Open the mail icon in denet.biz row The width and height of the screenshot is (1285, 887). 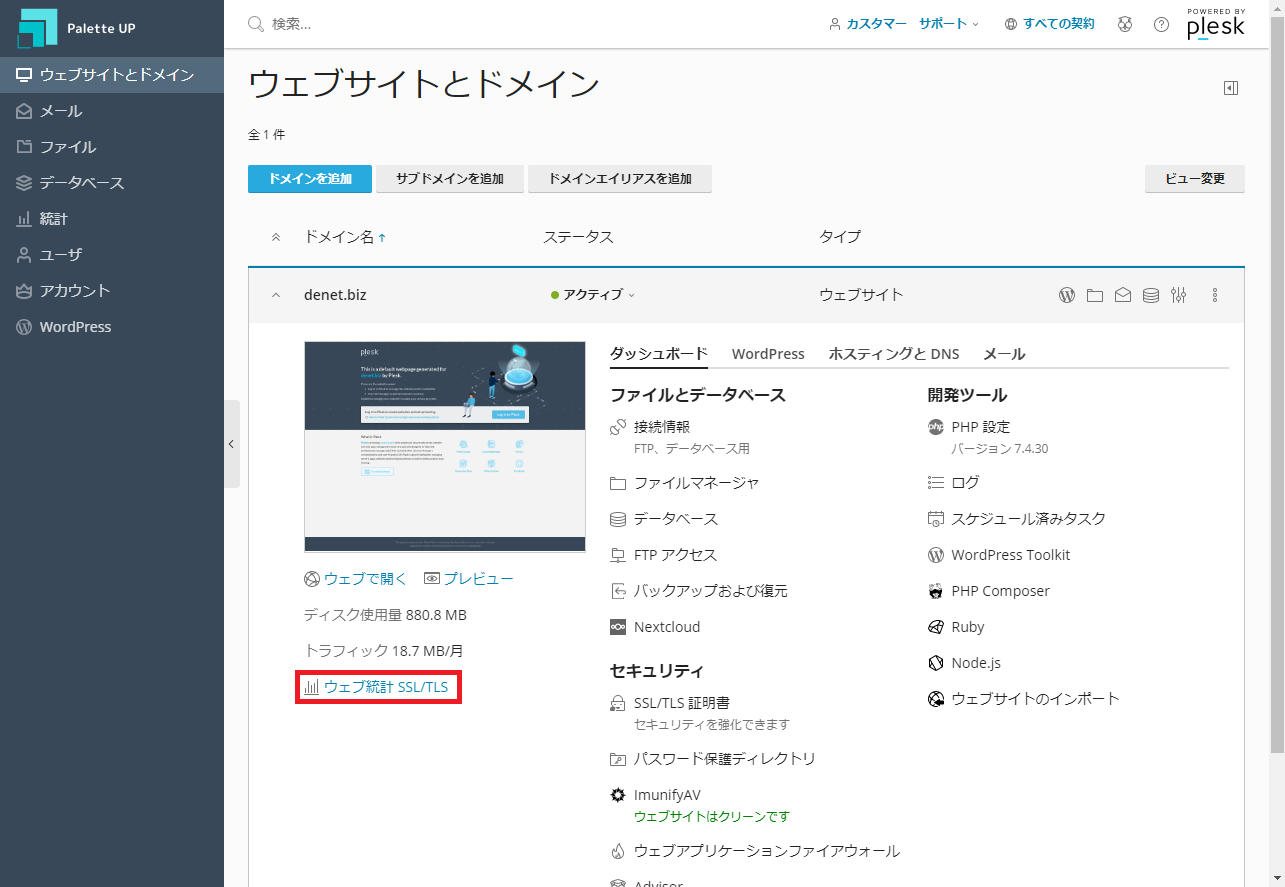(x=1123, y=295)
